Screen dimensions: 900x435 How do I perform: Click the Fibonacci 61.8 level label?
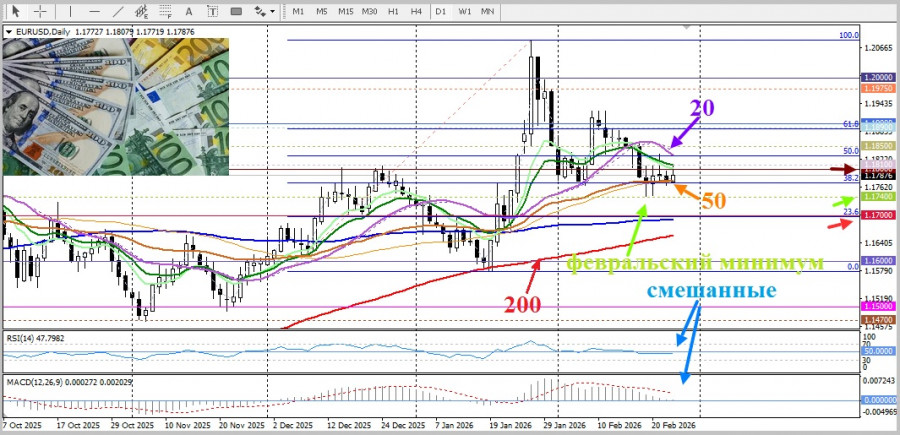coord(851,124)
